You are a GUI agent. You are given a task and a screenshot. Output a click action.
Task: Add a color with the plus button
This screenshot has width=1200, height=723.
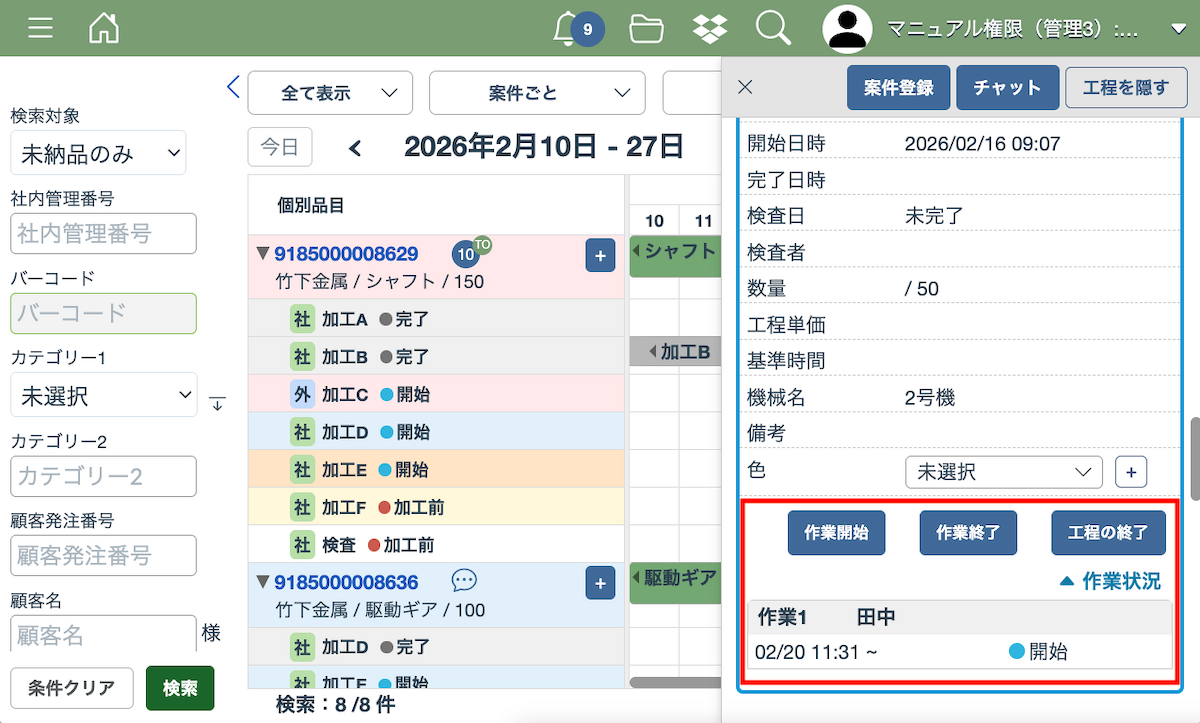pyautogui.click(x=1131, y=472)
